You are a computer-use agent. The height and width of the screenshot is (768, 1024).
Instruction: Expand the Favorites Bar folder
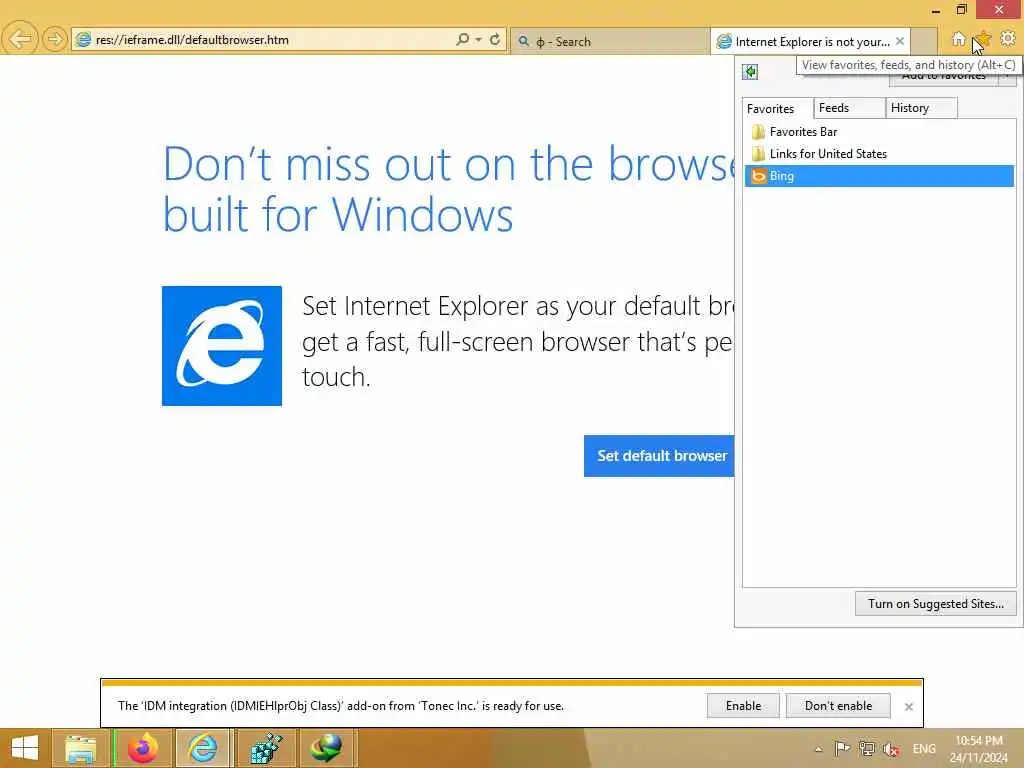click(x=879, y=132)
